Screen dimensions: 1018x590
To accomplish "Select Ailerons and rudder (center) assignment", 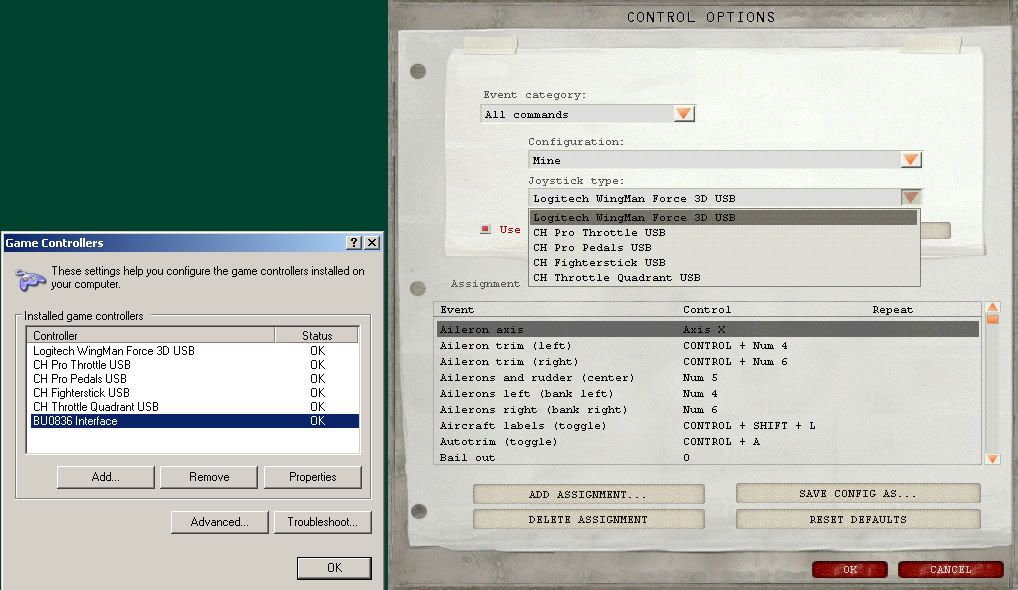I will click(708, 378).
